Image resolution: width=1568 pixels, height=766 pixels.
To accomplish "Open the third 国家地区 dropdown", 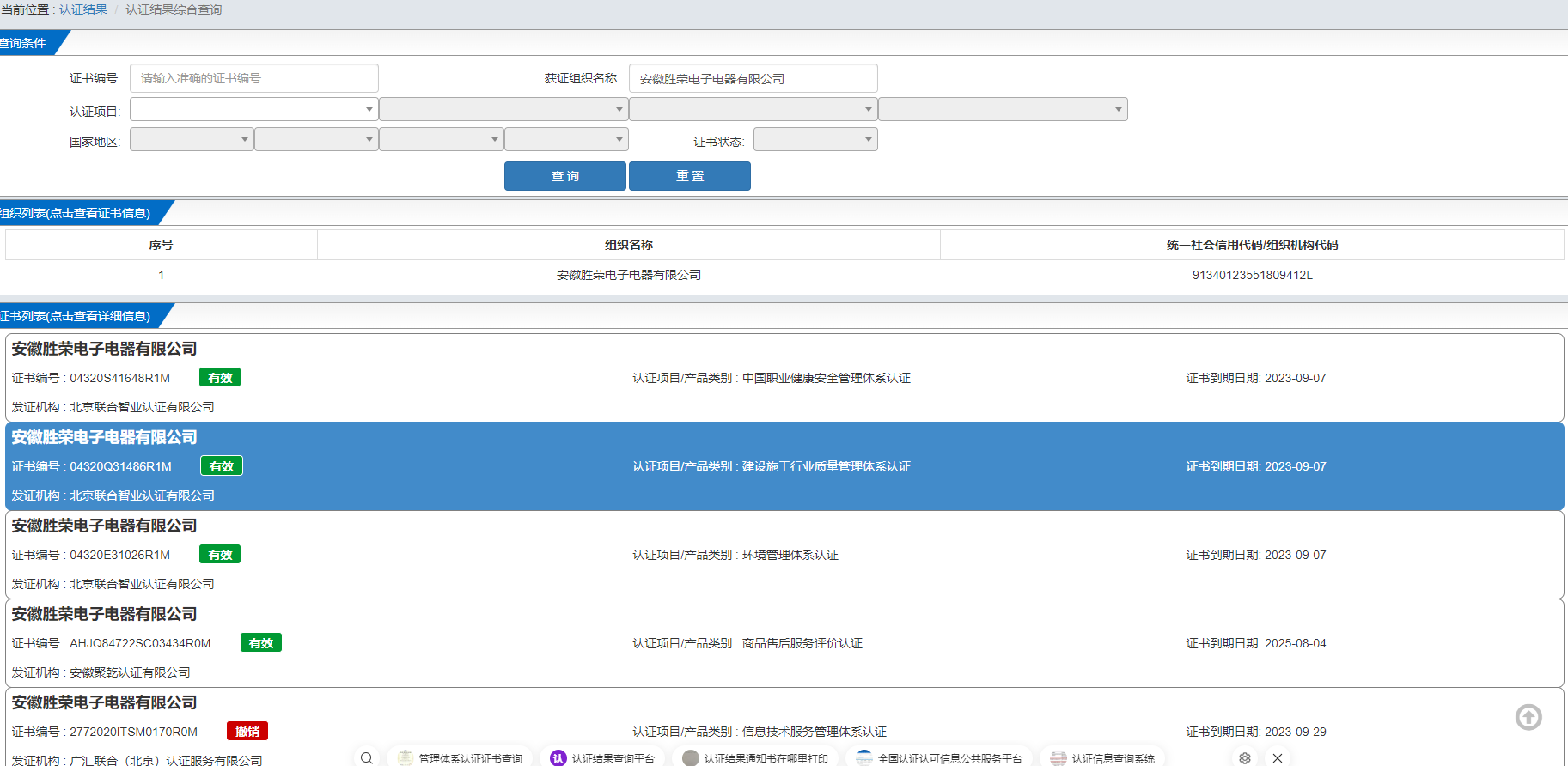I will 442,139.
